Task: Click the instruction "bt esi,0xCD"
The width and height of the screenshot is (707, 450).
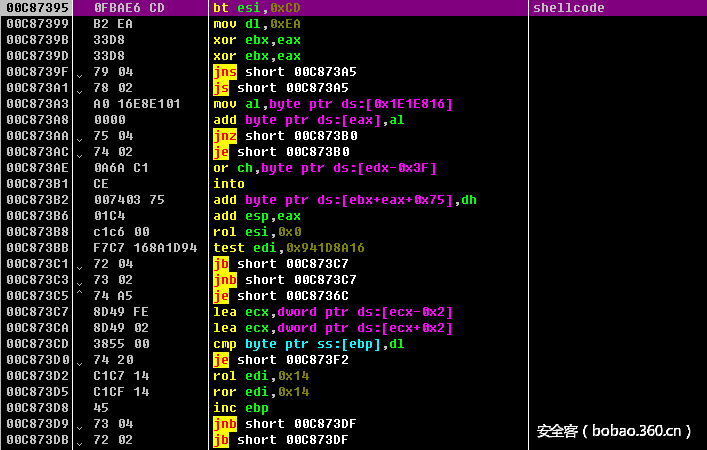Action: coord(257,8)
